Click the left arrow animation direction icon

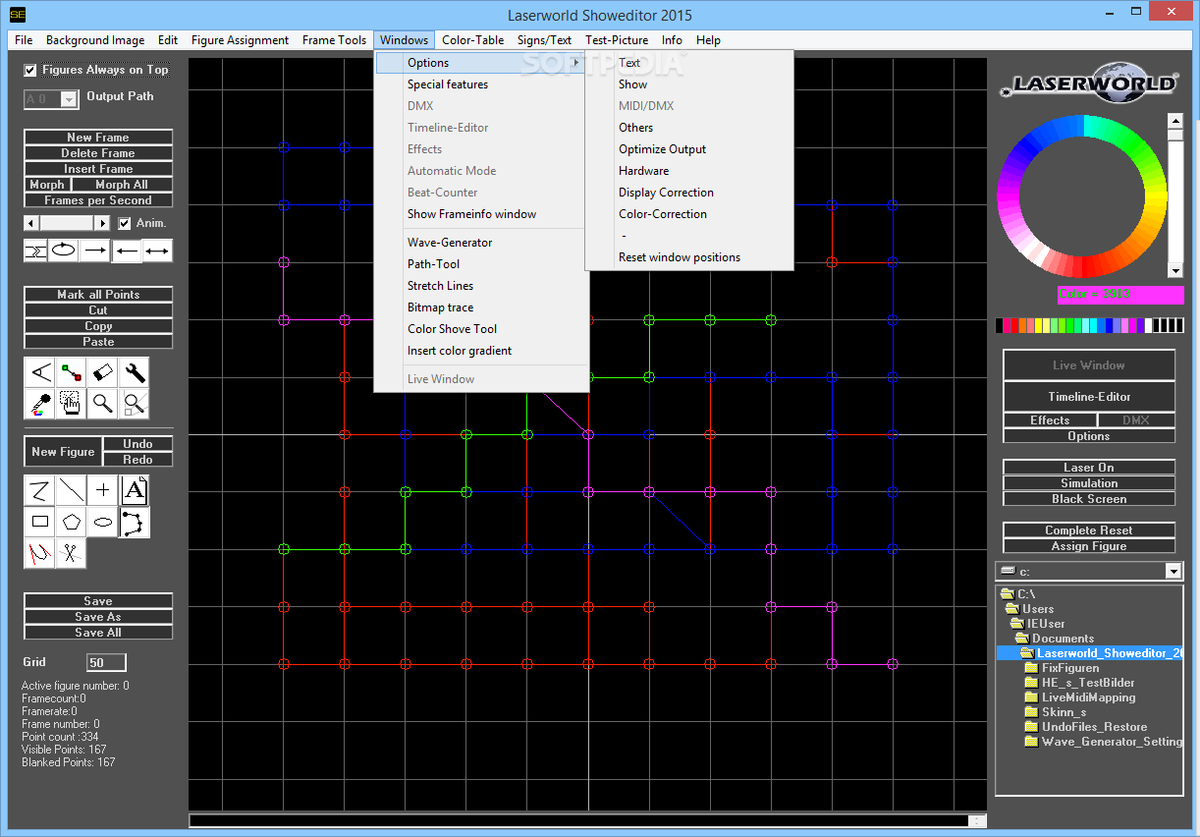click(x=126, y=250)
